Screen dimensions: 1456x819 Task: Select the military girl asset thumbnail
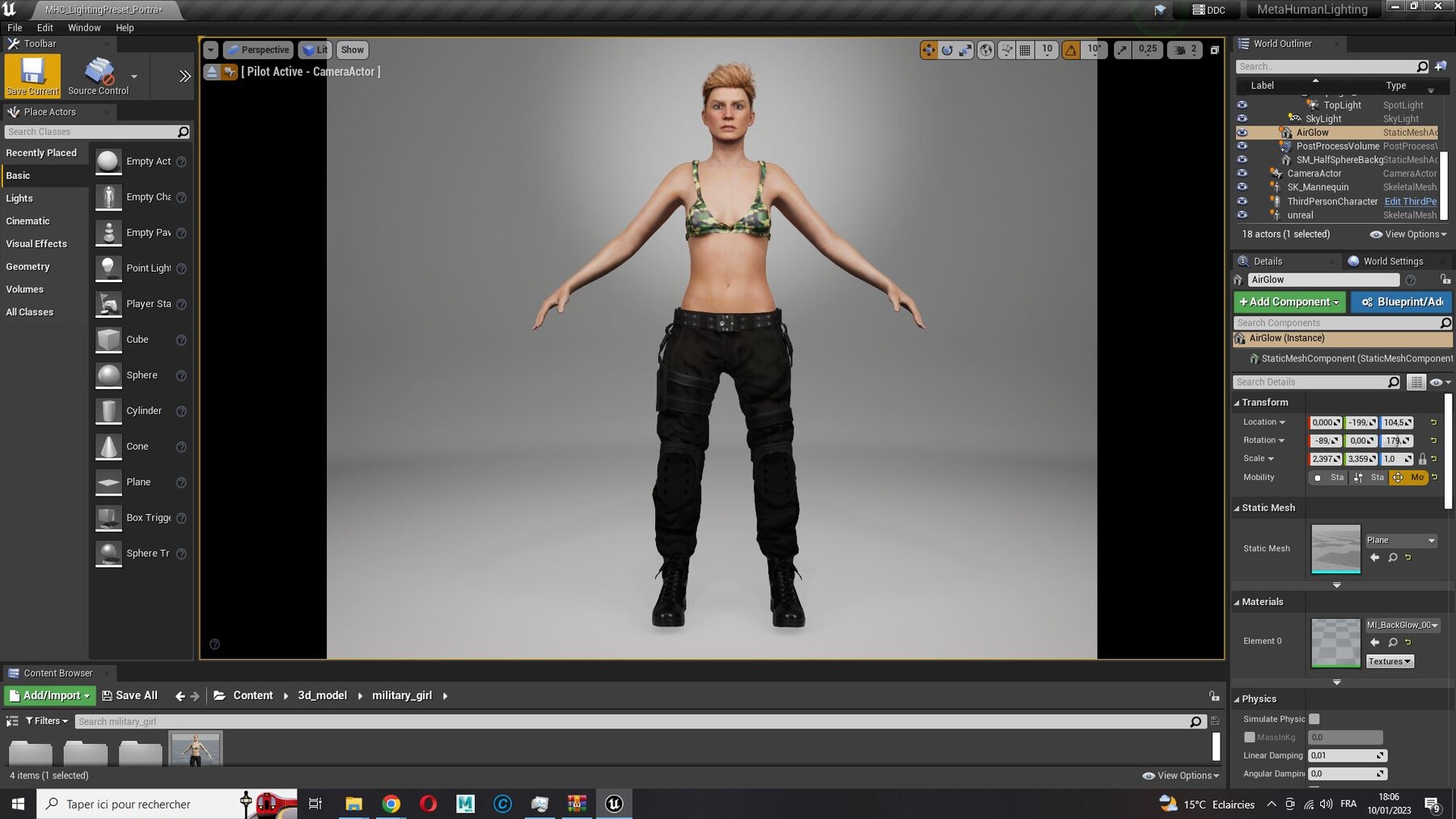(195, 749)
